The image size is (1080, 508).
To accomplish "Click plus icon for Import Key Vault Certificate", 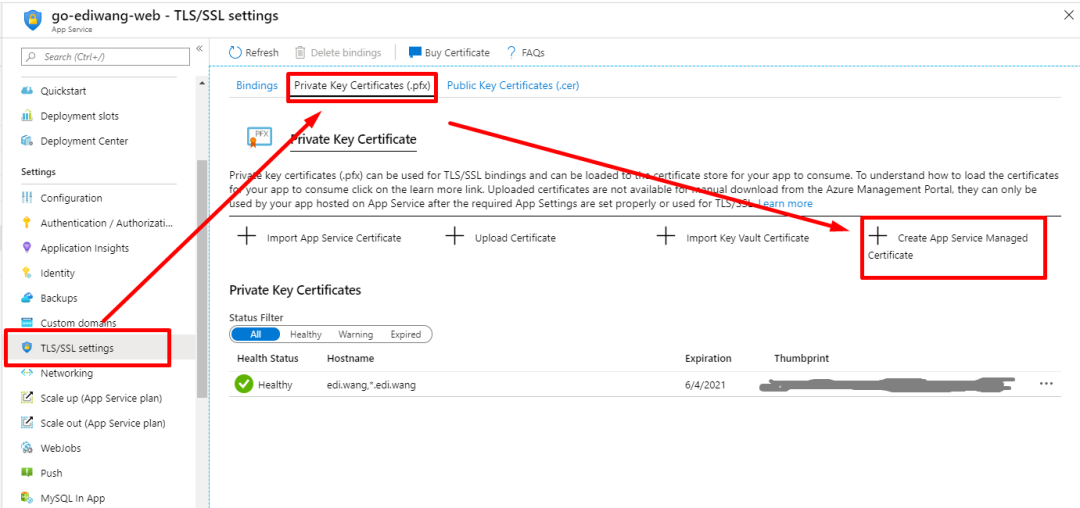I will point(665,237).
